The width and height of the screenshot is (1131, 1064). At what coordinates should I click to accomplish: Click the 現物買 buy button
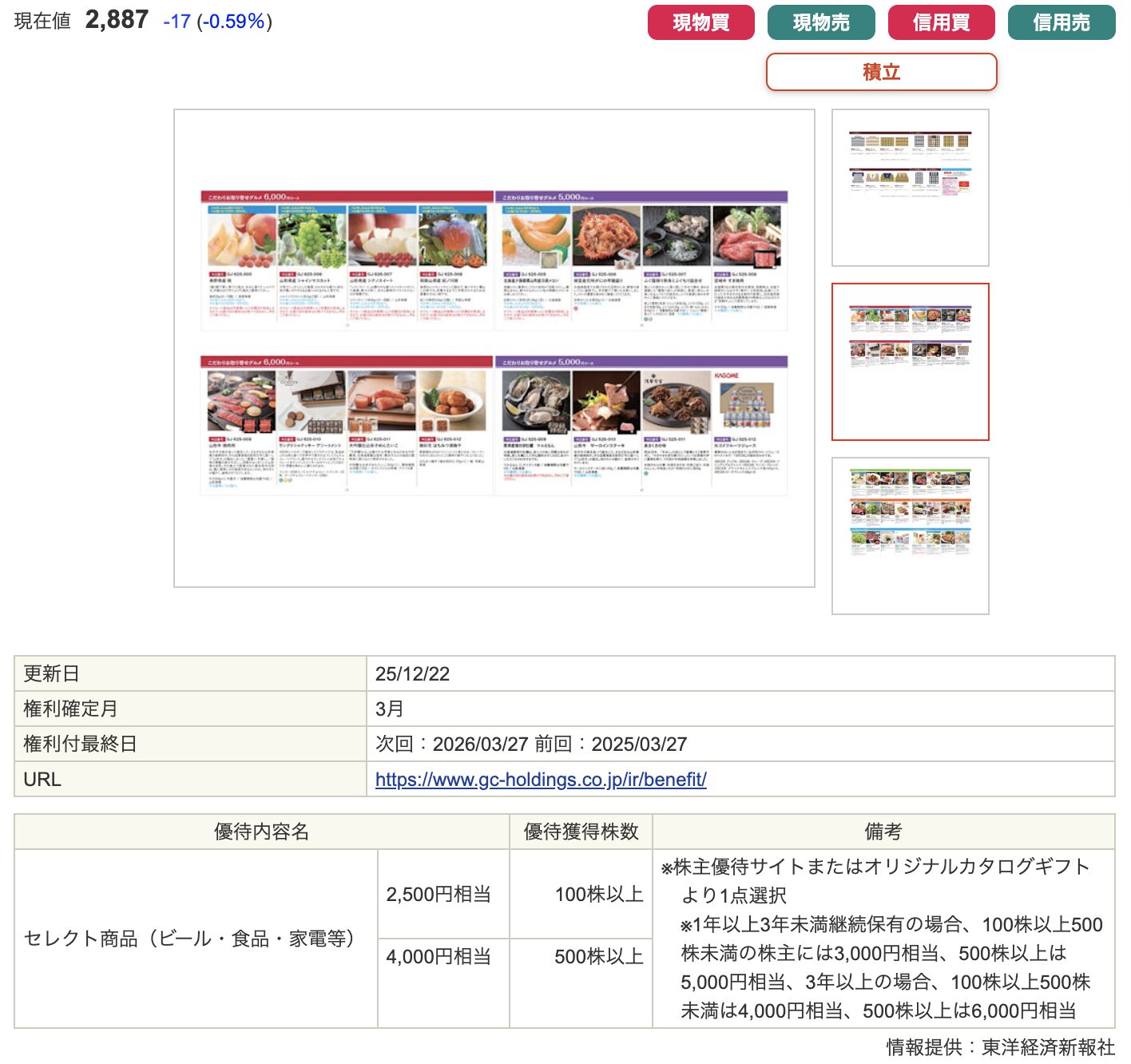pyautogui.click(x=700, y=22)
